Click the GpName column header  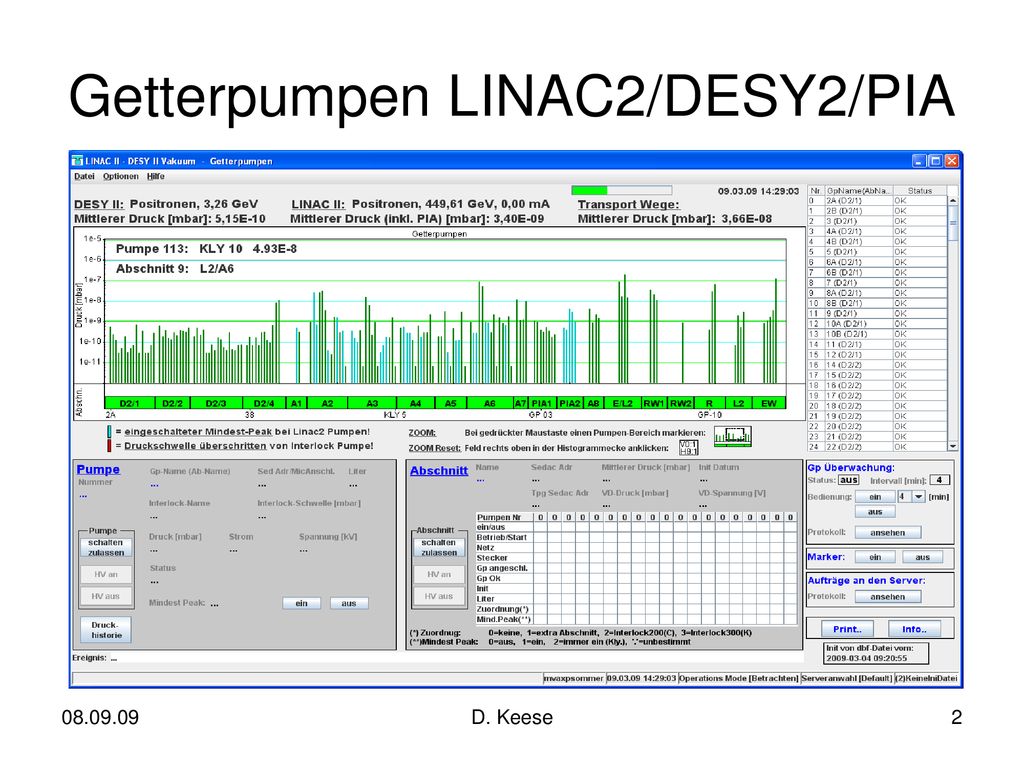tap(858, 191)
